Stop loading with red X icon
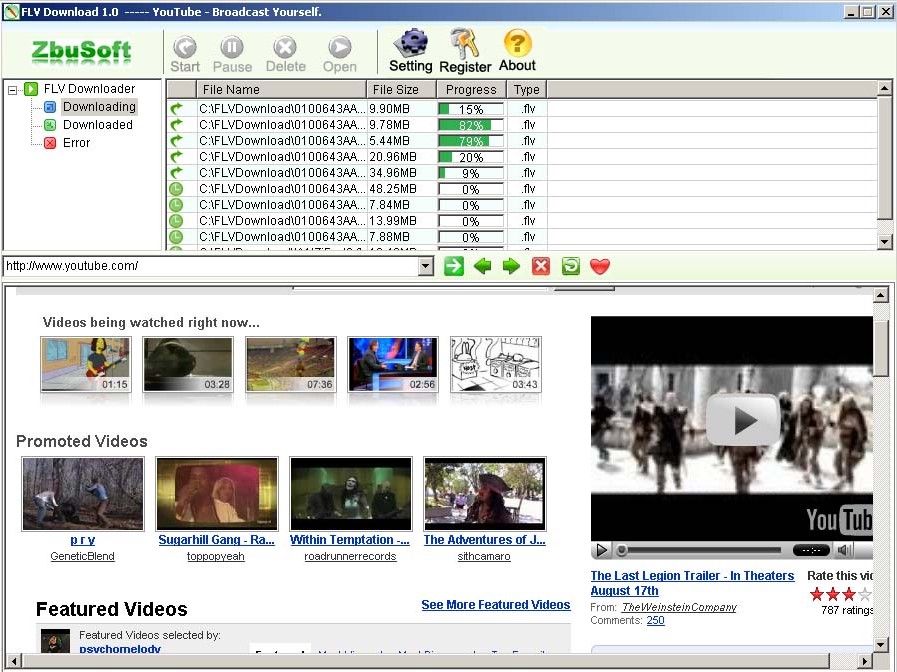 coord(541,266)
